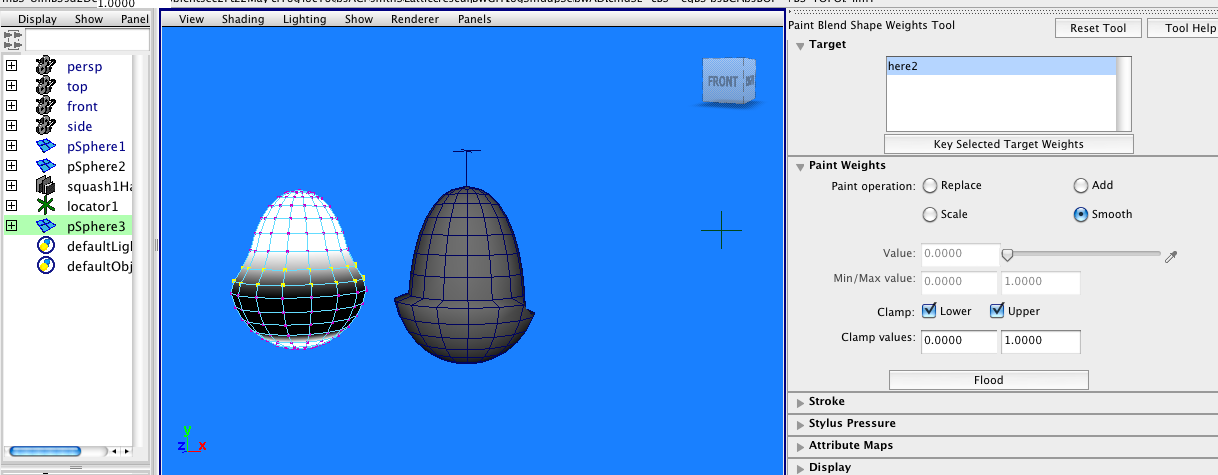Click the front camera icon in outliner
The height and width of the screenshot is (475, 1218).
45,106
